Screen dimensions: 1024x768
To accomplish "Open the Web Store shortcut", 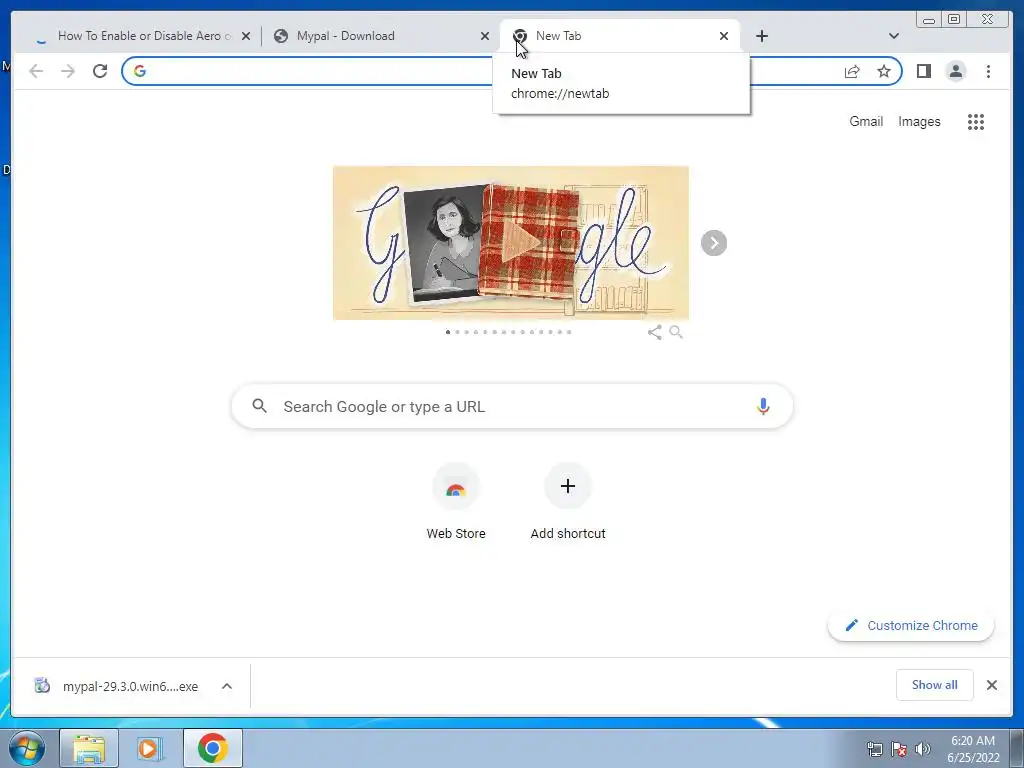I will click(x=456, y=502).
